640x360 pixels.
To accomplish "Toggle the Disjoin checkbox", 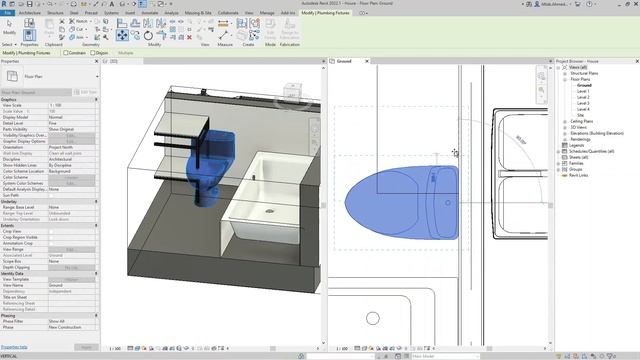I will point(93,53).
